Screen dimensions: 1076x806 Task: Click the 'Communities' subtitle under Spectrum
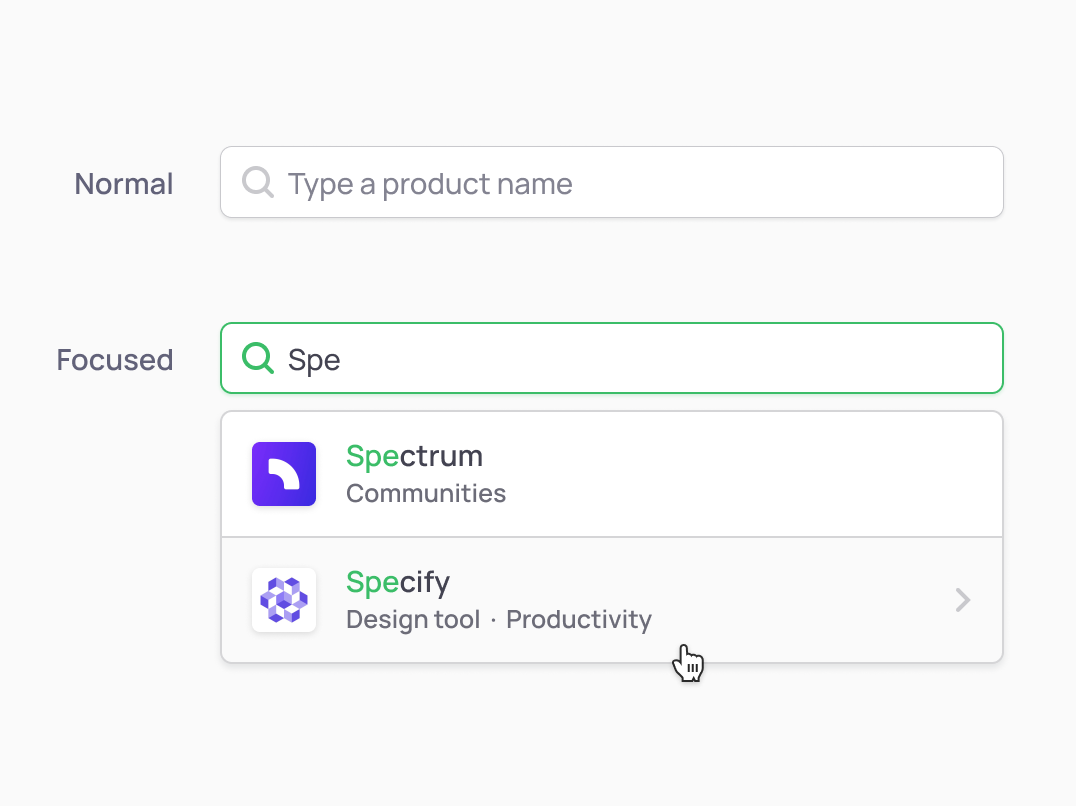pyautogui.click(x=426, y=493)
